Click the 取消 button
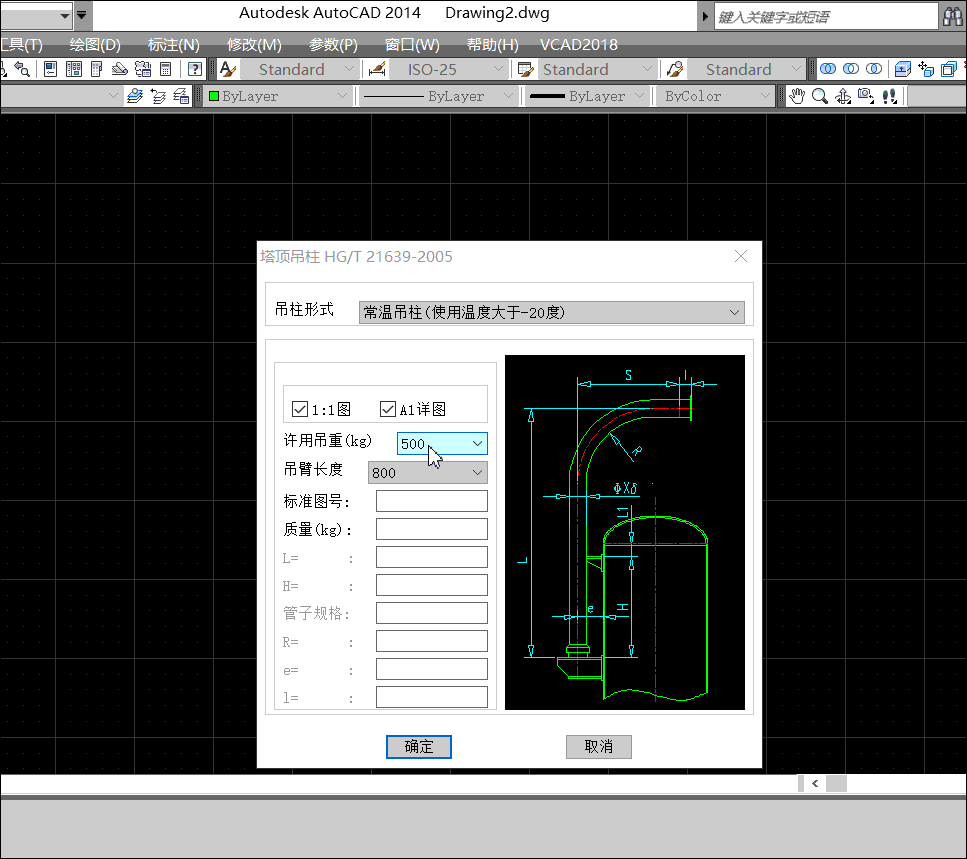The height and width of the screenshot is (859, 967). click(598, 747)
